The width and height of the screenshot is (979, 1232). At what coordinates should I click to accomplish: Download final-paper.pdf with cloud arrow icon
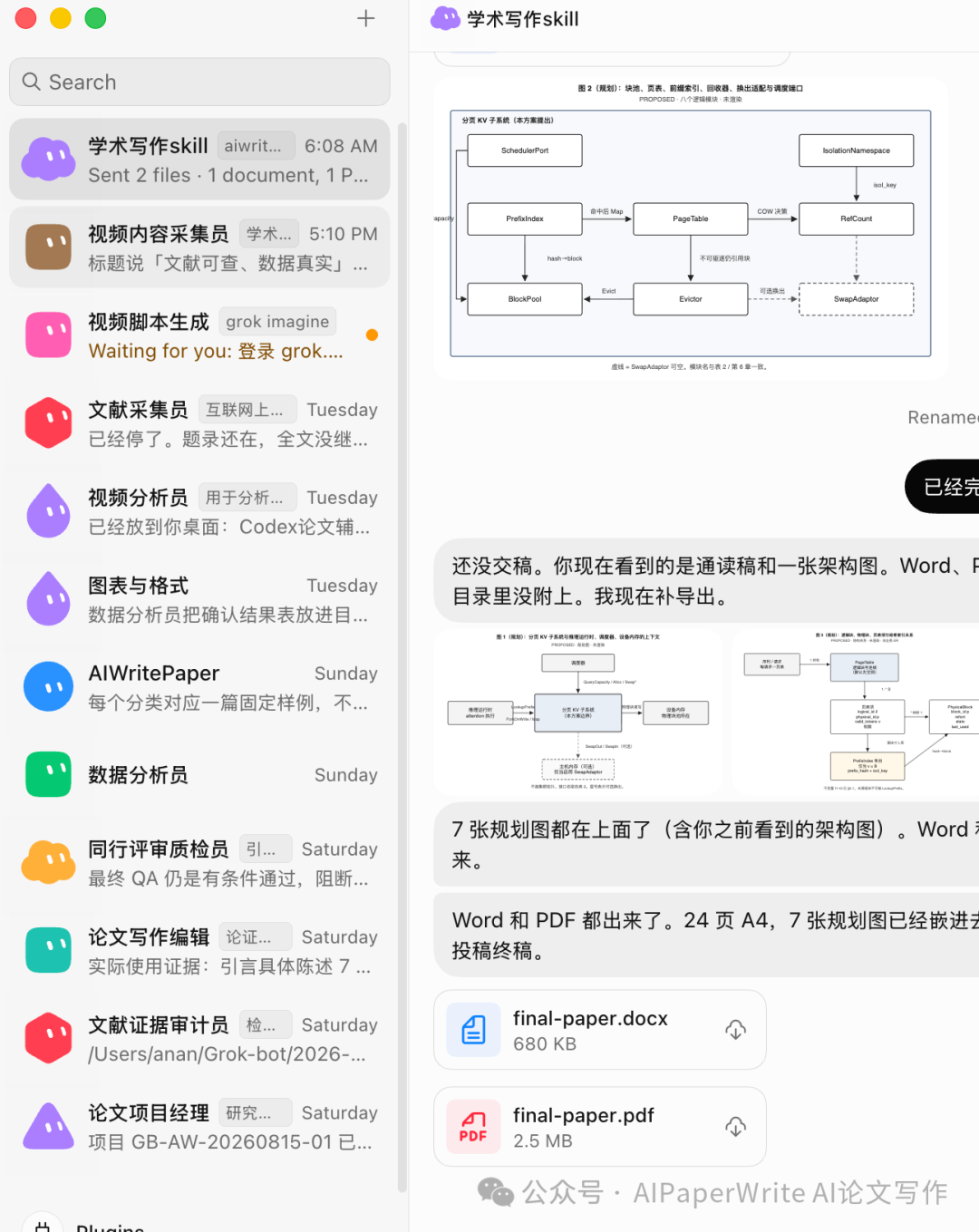click(x=736, y=1127)
